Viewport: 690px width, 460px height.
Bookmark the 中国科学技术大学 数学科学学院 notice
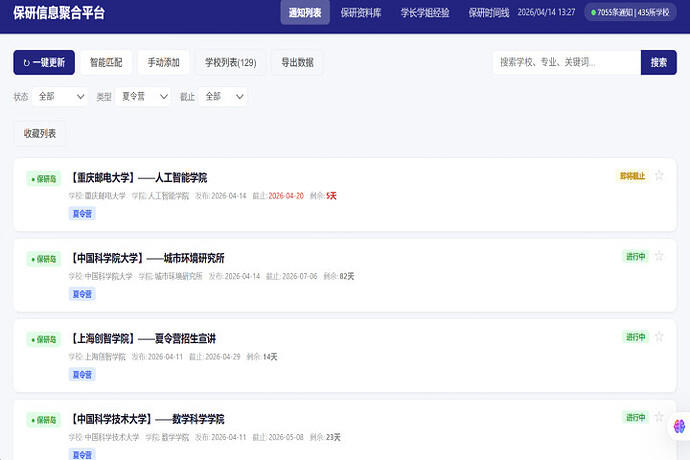(659, 417)
